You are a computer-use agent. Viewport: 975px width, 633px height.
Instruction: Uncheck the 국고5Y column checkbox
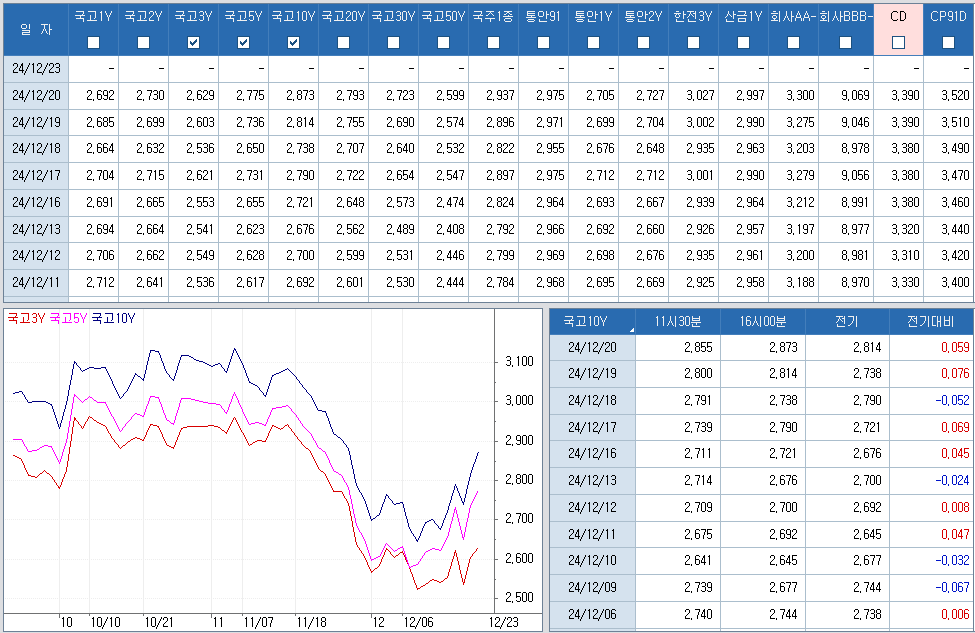pyautogui.click(x=243, y=42)
